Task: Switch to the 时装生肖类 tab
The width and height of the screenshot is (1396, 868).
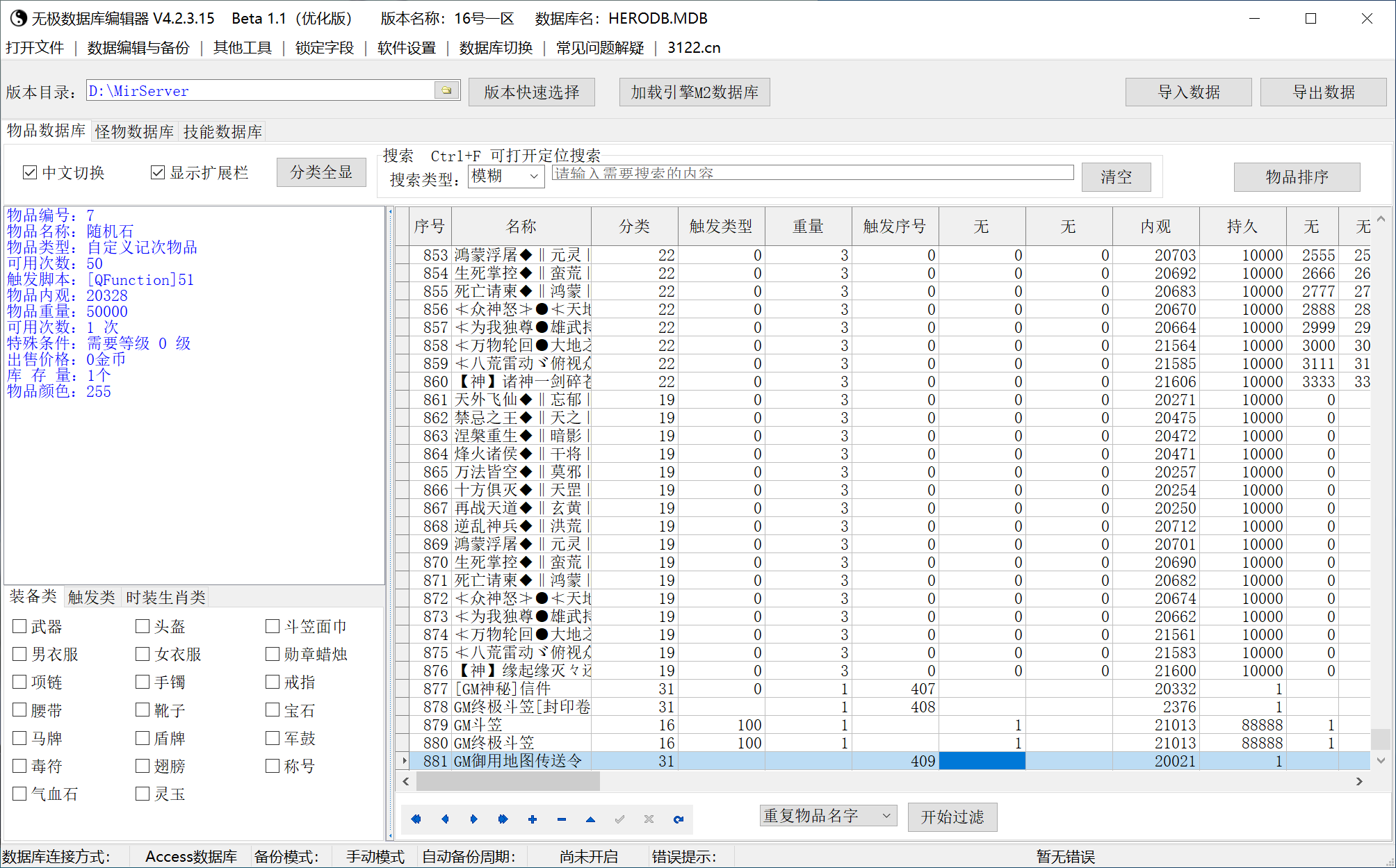Action: coord(165,597)
